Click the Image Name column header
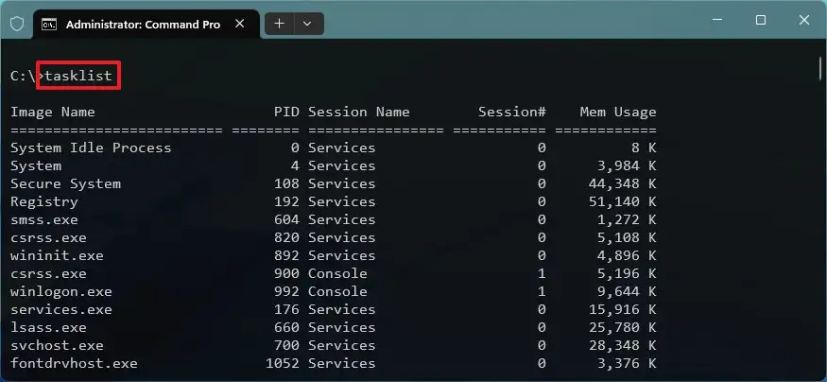Viewport: 827px width, 382px height. [53, 112]
